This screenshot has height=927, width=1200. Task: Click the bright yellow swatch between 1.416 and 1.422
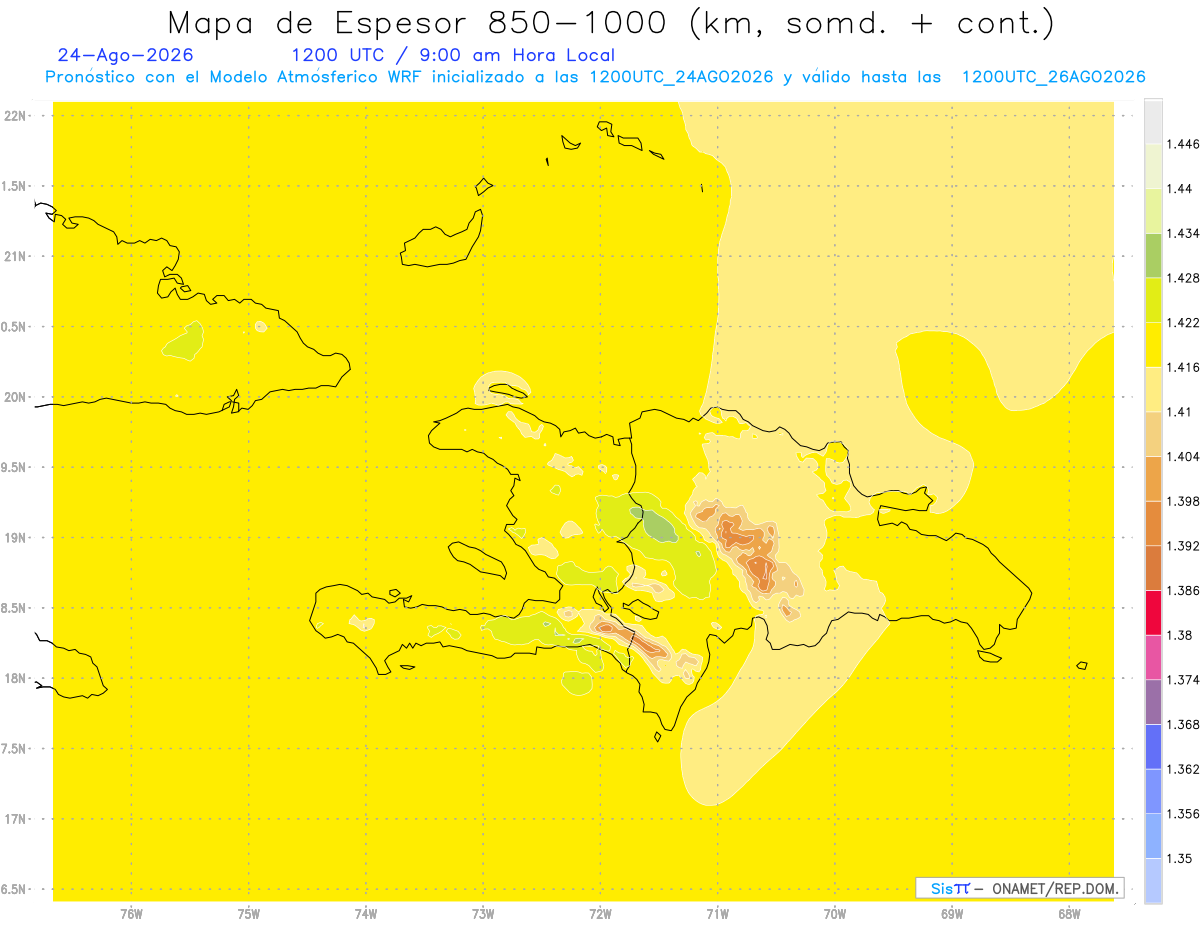(1153, 344)
